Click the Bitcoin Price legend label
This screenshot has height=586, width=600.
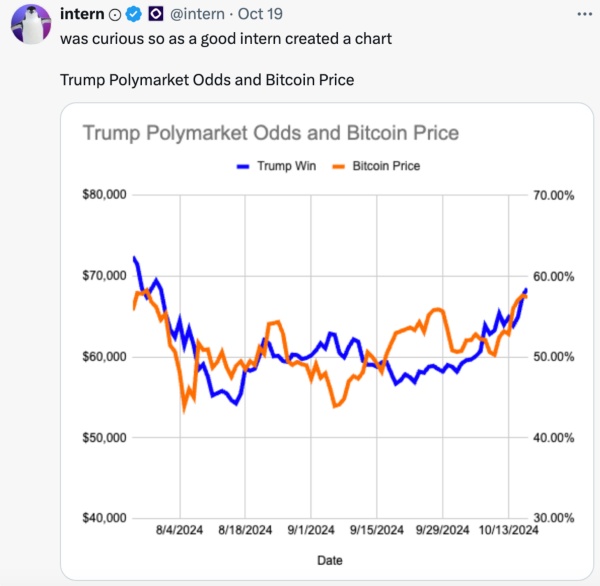point(386,166)
